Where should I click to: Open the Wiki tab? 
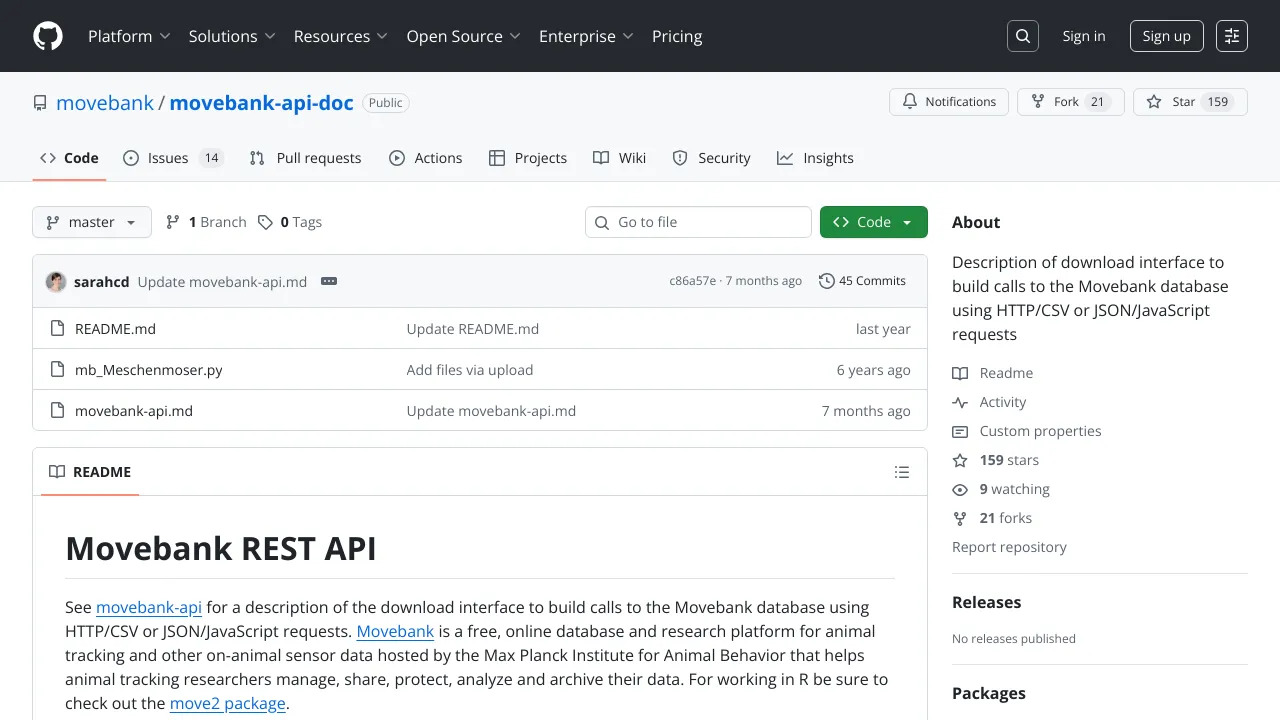[x=619, y=158]
